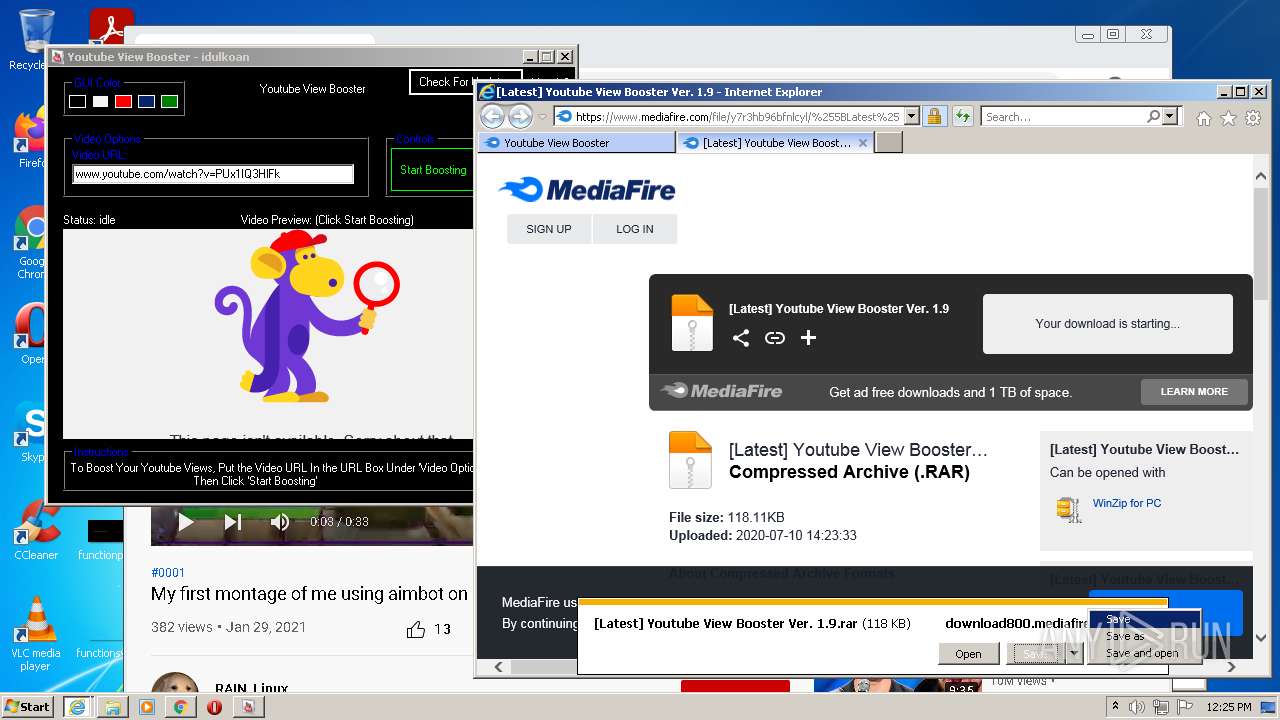Image resolution: width=1280 pixels, height=720 pixels.
Task: Click the Windows Start button
Action: click(x=28, y=707)
